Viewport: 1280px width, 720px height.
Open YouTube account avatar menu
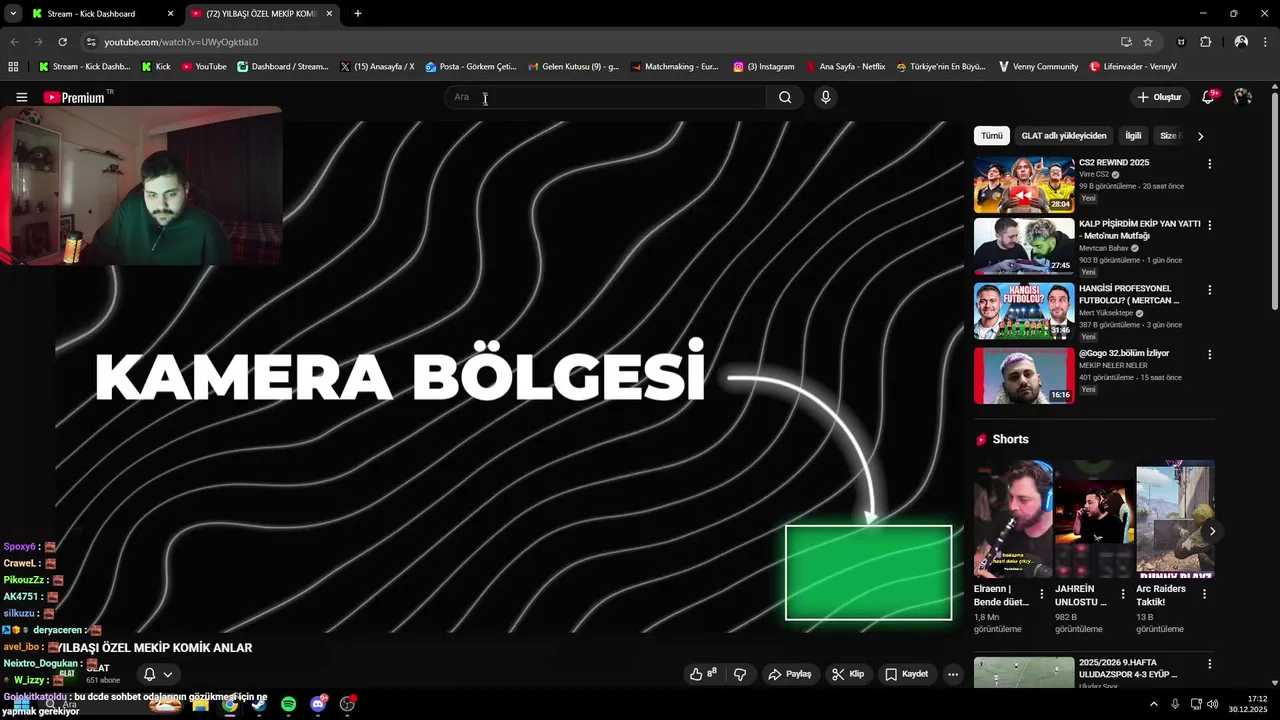point(1243,97)
